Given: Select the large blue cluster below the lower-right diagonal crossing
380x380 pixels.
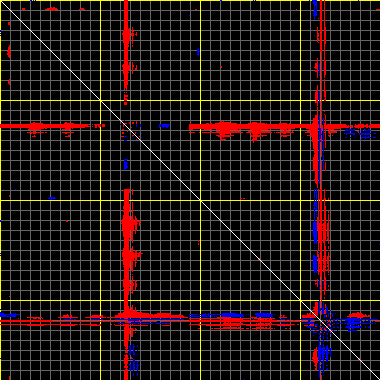Looking at the screenshot, I should point(323,353).
